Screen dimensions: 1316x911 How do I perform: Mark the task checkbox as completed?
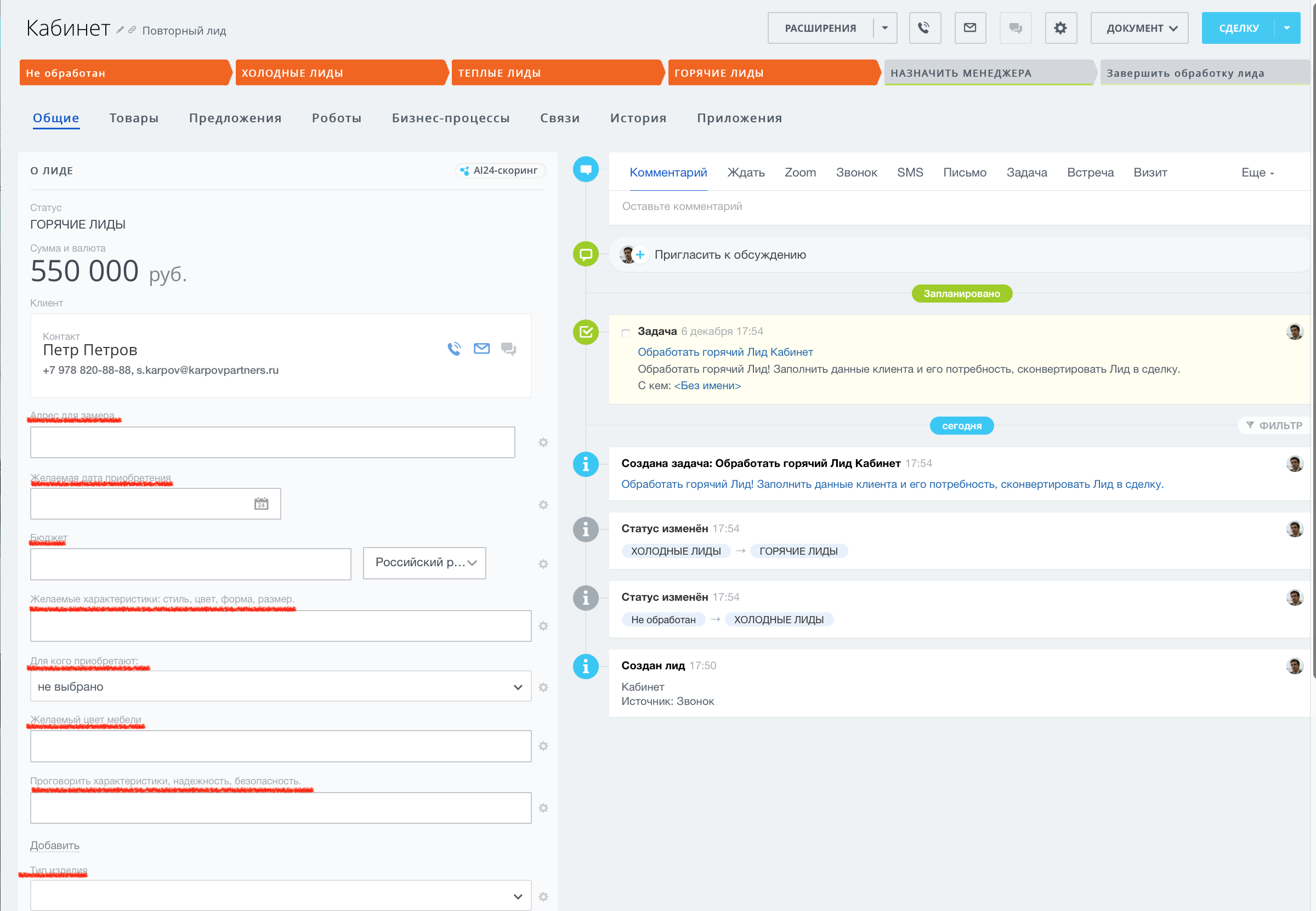coord(626,332)
